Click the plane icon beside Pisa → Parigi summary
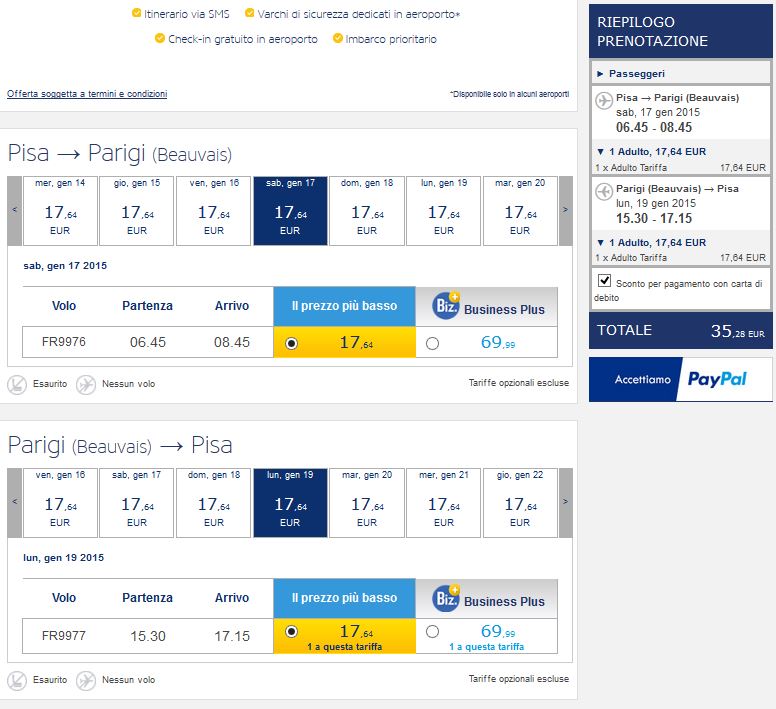The width and height of the screenshot is (776, 709). [x=604, y=100]
